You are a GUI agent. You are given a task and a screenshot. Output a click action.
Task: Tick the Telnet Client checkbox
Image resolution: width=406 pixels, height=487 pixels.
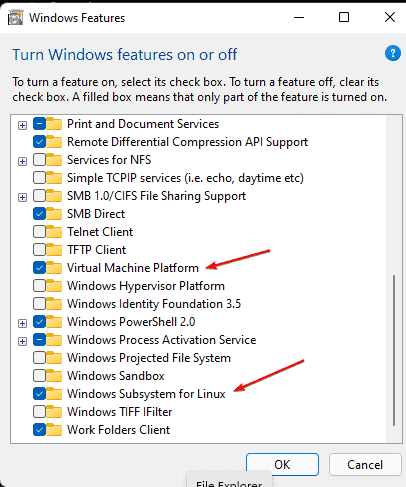point(39,232)
